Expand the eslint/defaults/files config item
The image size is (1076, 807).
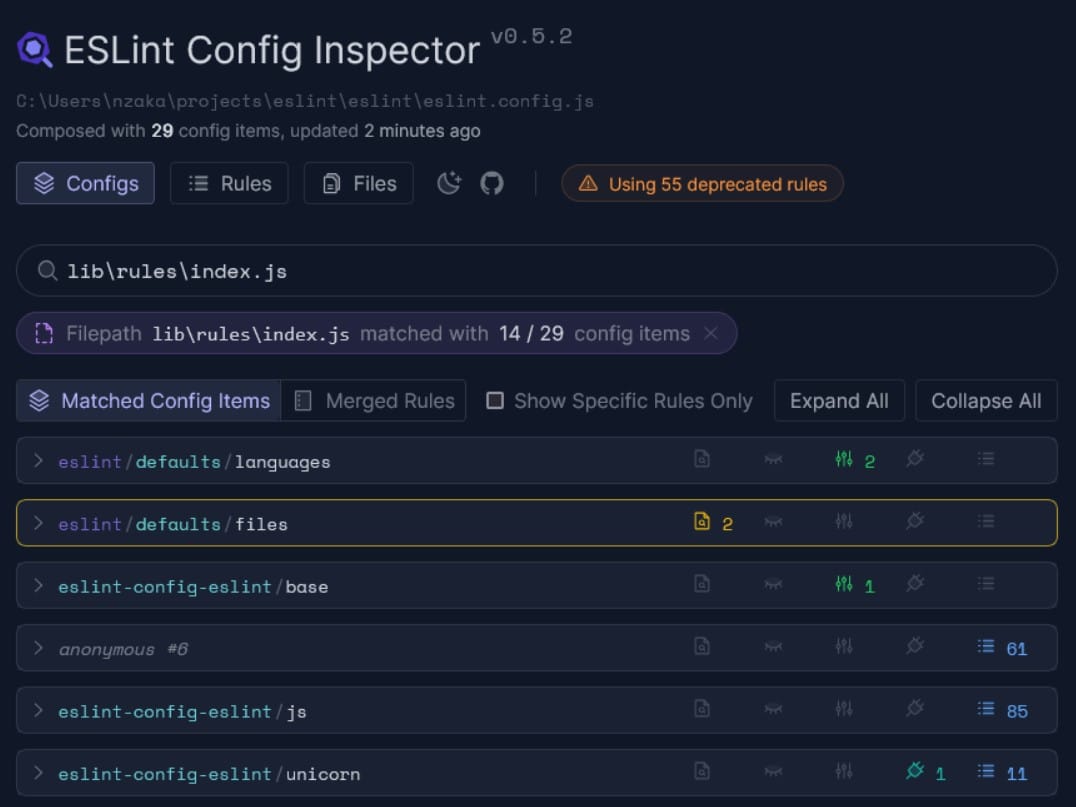(x=537, y=523)
